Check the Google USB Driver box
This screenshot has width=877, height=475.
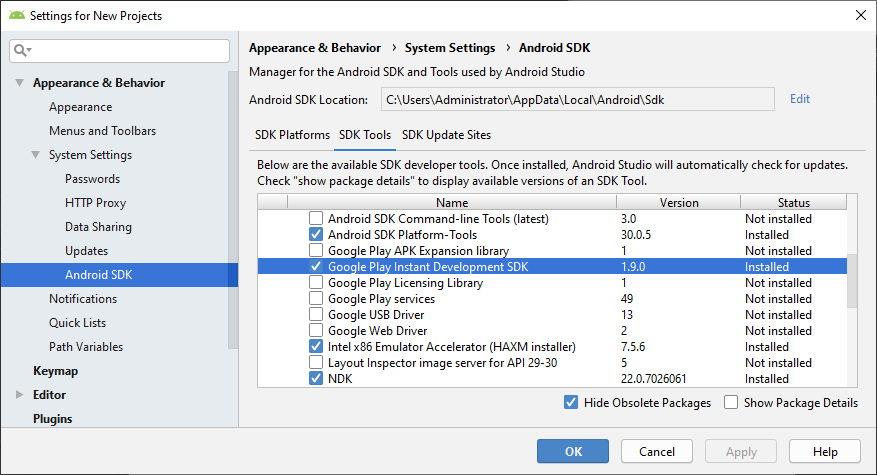click(316, 315)
